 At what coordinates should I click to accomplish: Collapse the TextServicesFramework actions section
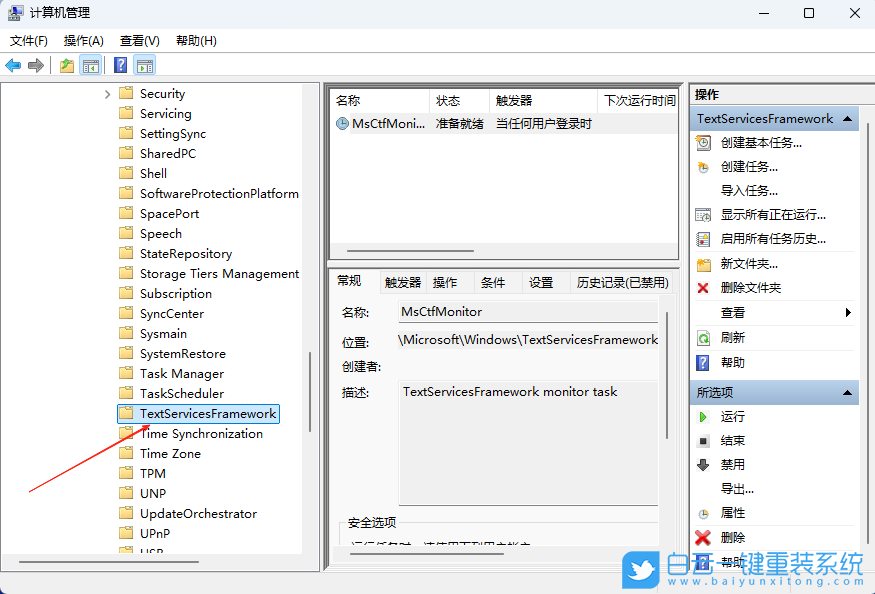pos(848,118)
